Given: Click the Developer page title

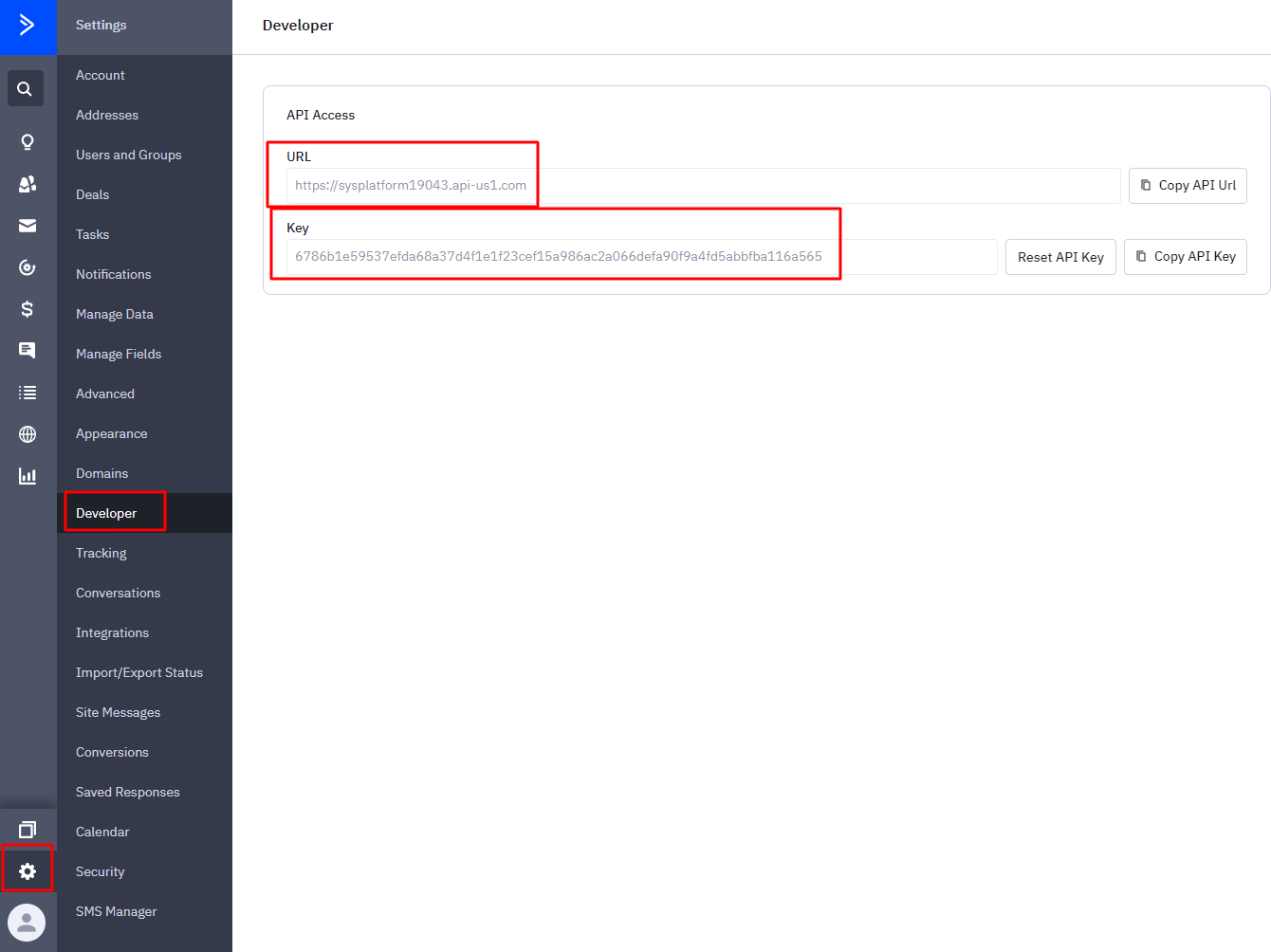Looking at the screenshot, I should click(298, 26).
